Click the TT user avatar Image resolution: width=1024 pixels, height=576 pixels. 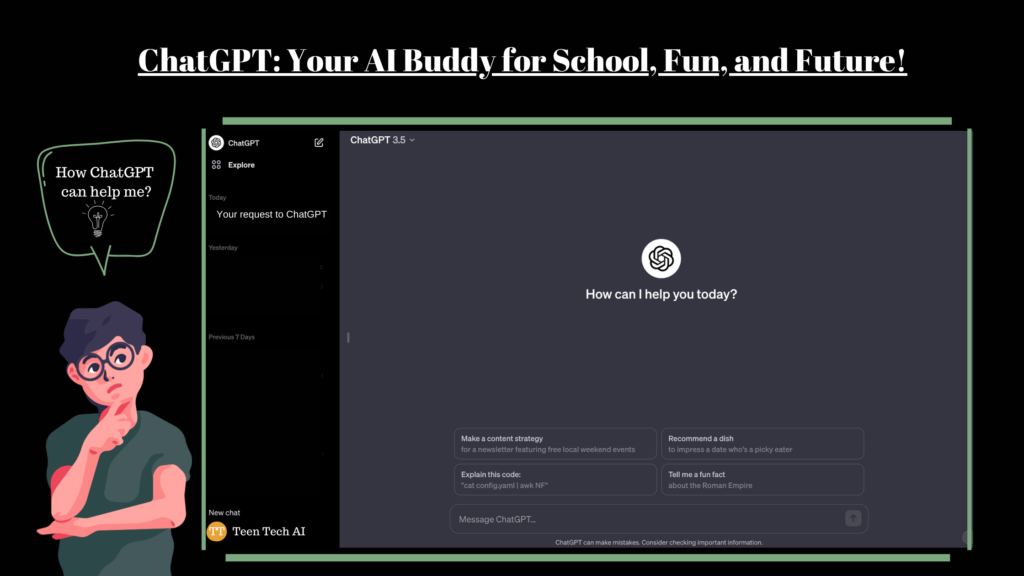click(217, 531)
